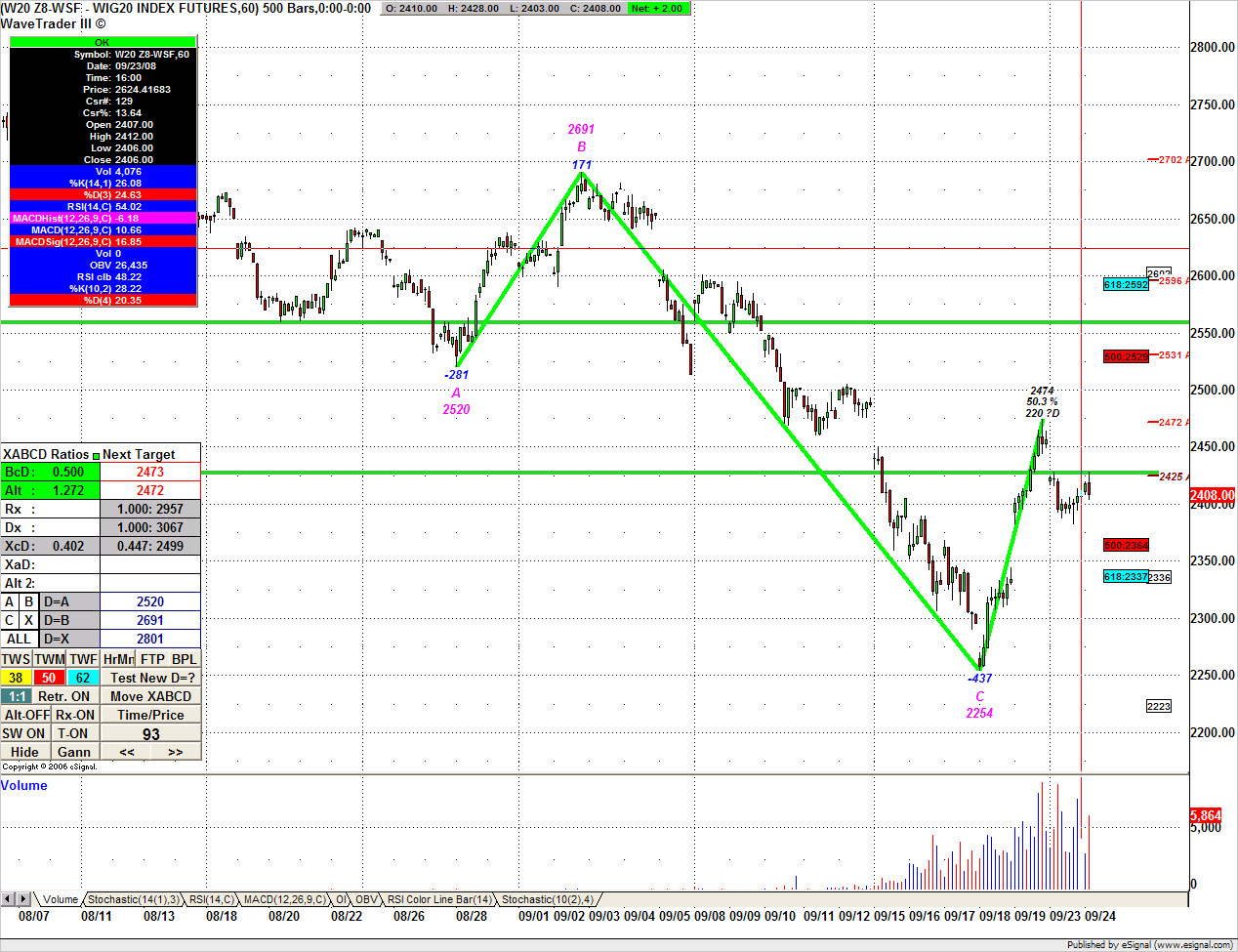Click the D=A value 2520
Screen dimensions: 1238x952
pyautogui.click(x=150, y=601)
